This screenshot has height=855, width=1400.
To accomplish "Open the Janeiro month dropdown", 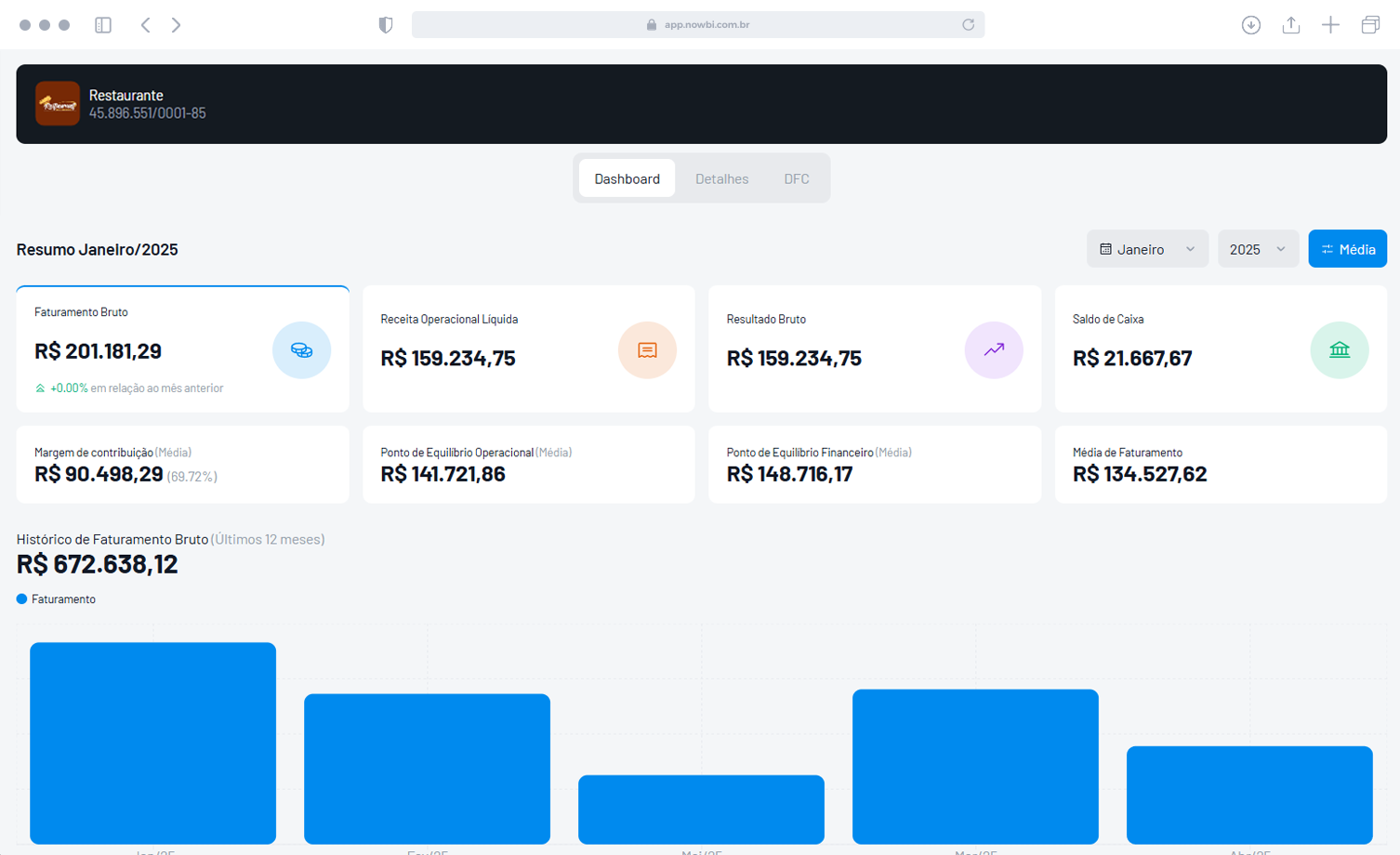I will (x=1147, y=249).
